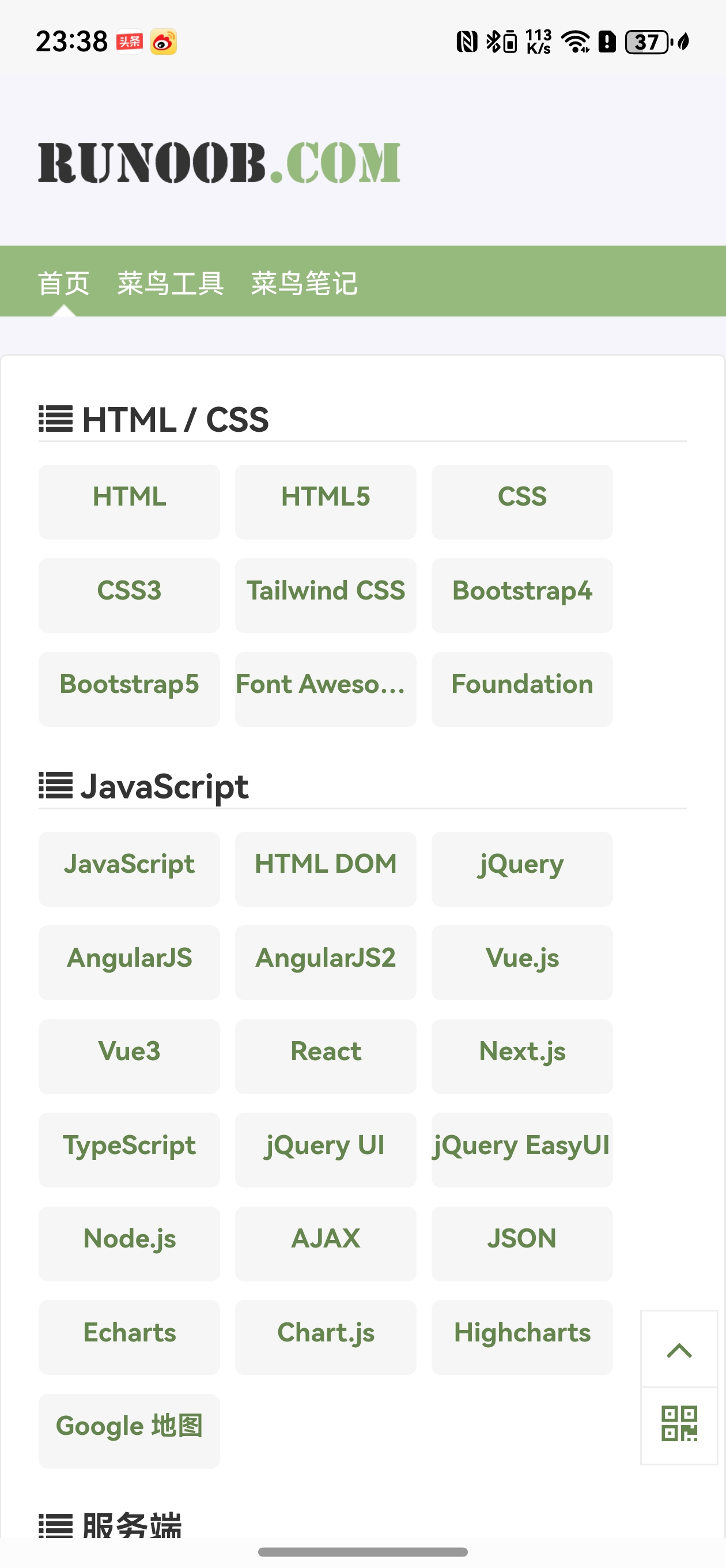Select Highcharts tutorial
Screen dimensions: 726x1568
click(x=522, y=1338)
